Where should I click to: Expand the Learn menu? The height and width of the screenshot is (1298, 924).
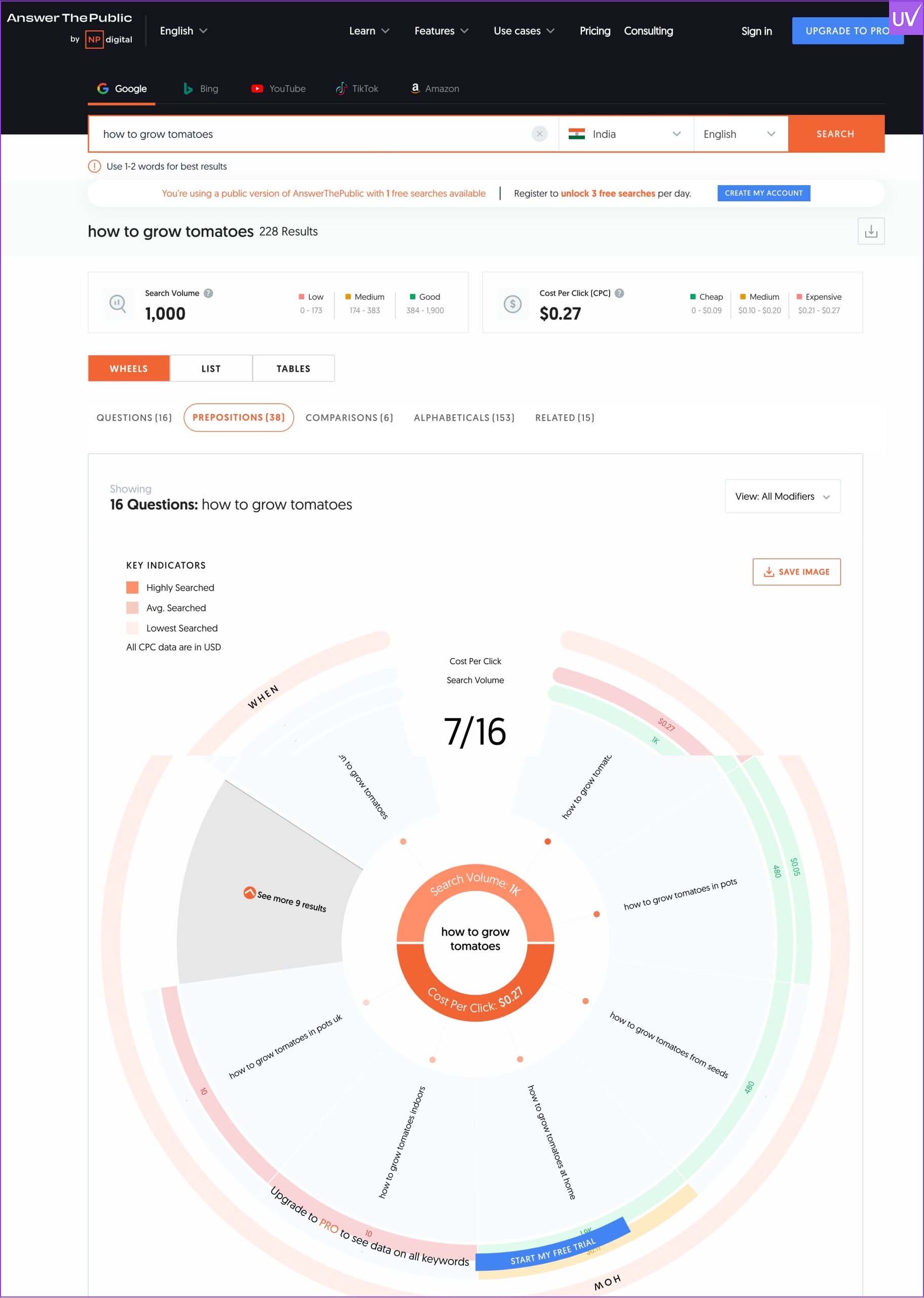[369, 31]
